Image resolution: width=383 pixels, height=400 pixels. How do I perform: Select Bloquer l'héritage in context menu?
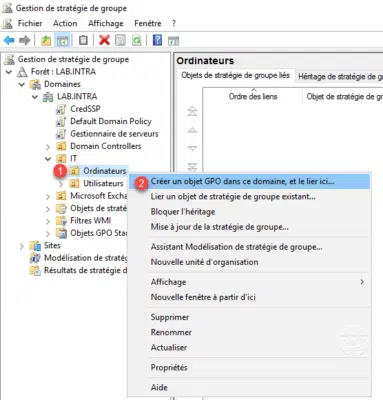[x=183, y=212]
